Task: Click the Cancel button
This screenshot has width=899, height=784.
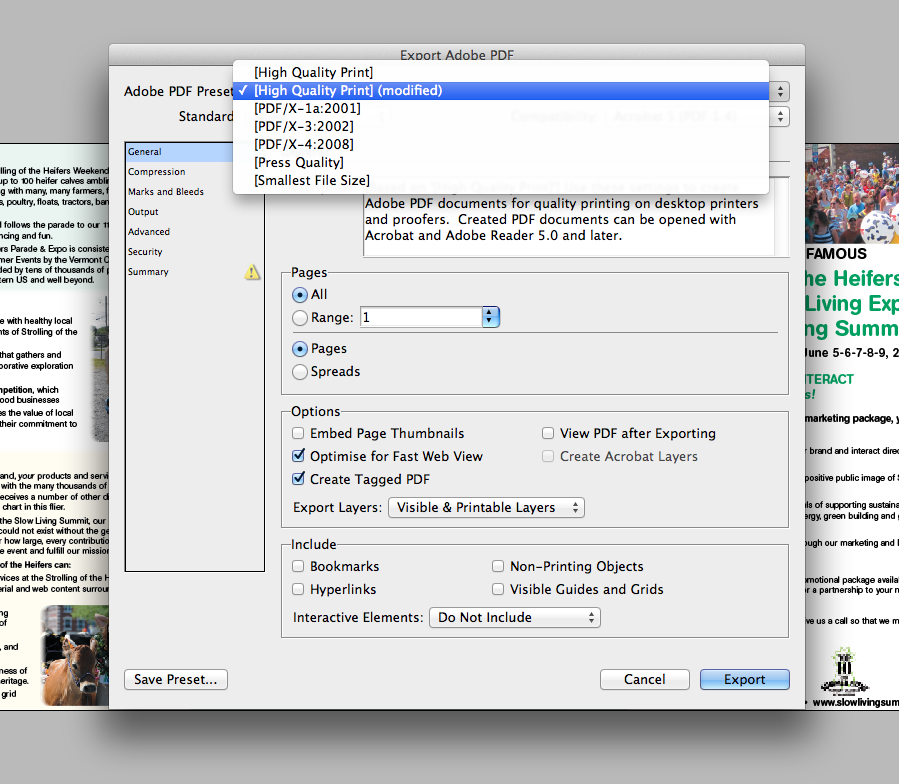Action: [x=644, y=680]
